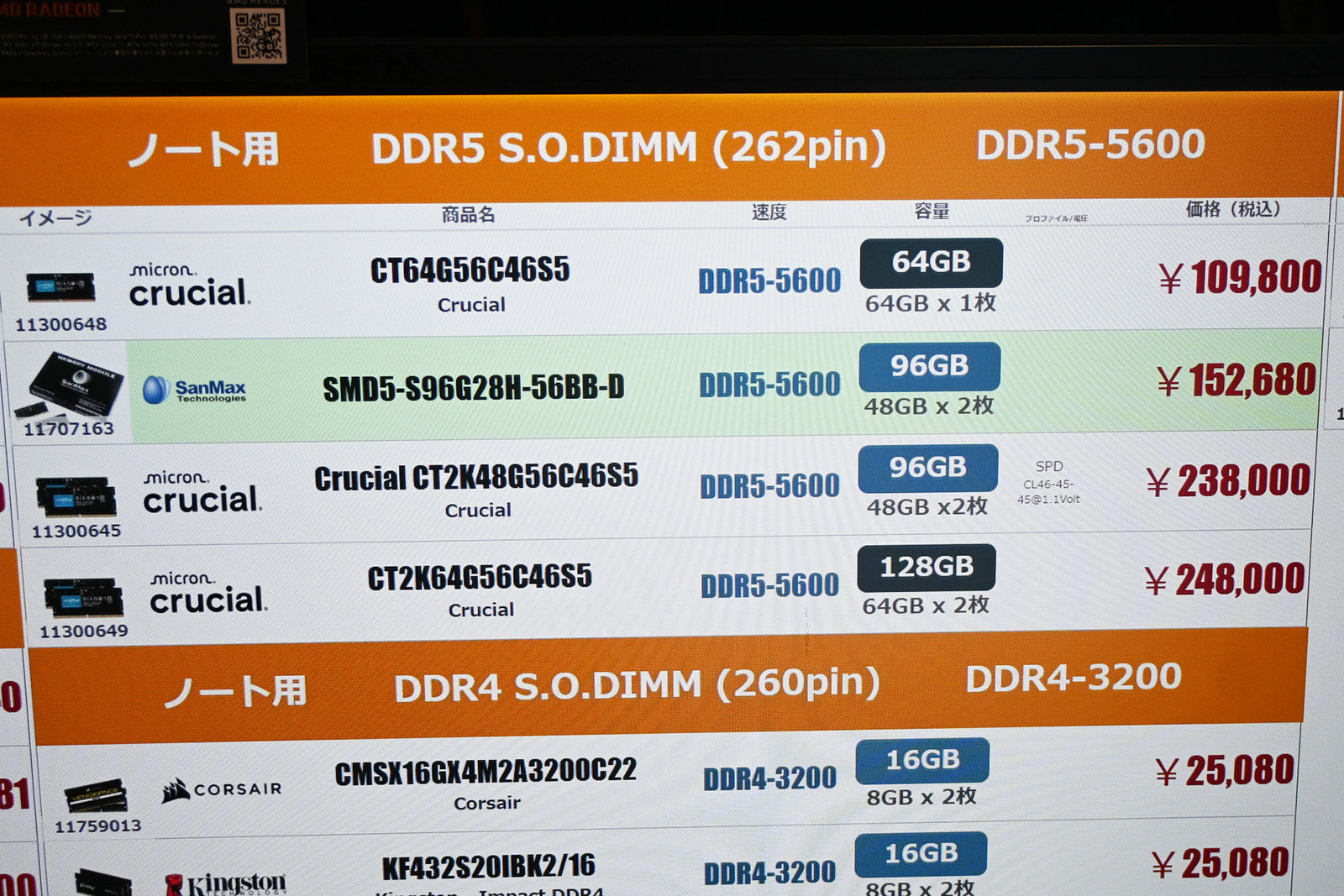Click the price ¥109,800
The image size is (1344, 896).
click(1240, 277)
